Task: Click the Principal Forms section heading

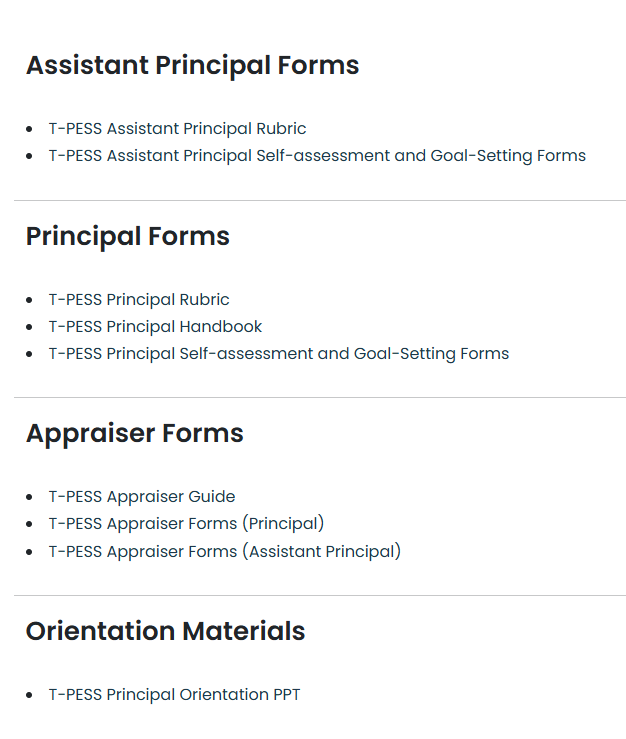Action: pyautogui.click(x=128, y=236)
